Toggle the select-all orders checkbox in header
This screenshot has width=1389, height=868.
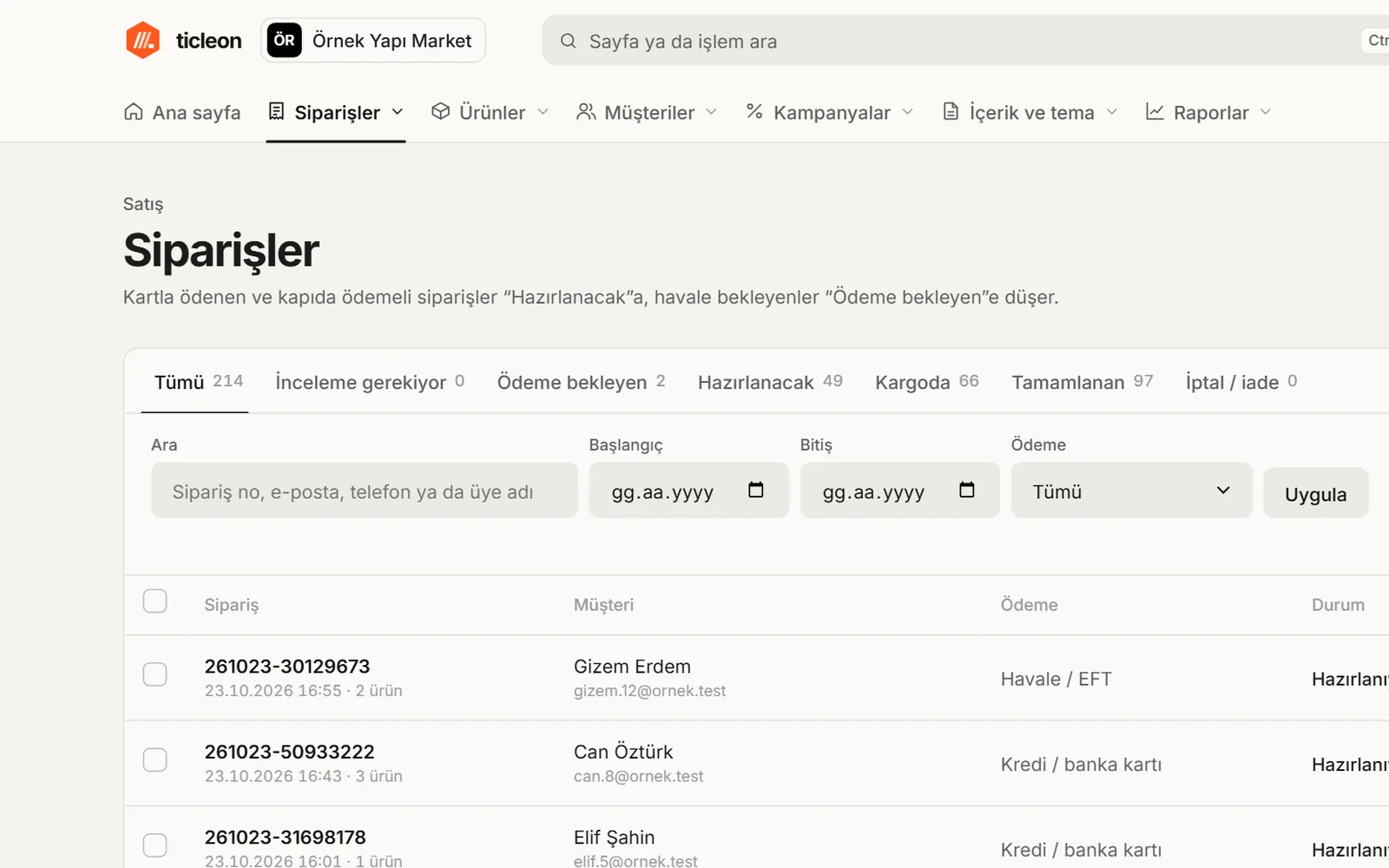(155, 601)
